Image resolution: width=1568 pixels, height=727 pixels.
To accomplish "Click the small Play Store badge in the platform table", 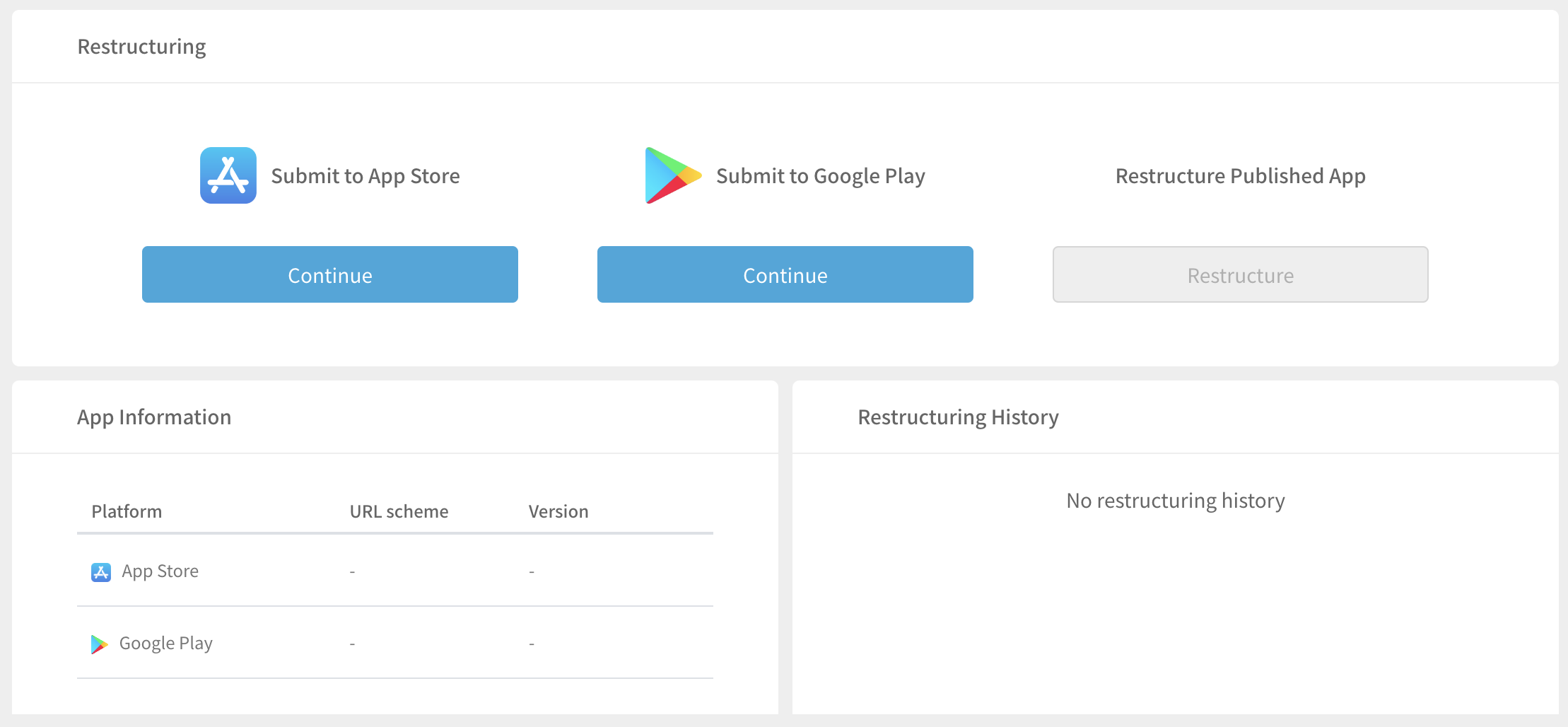I will click(x=100, y=644).
